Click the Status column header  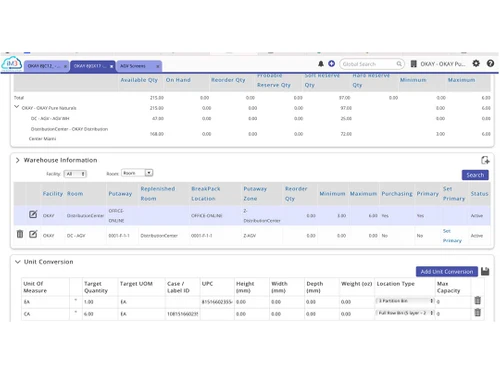pos(479,194)
